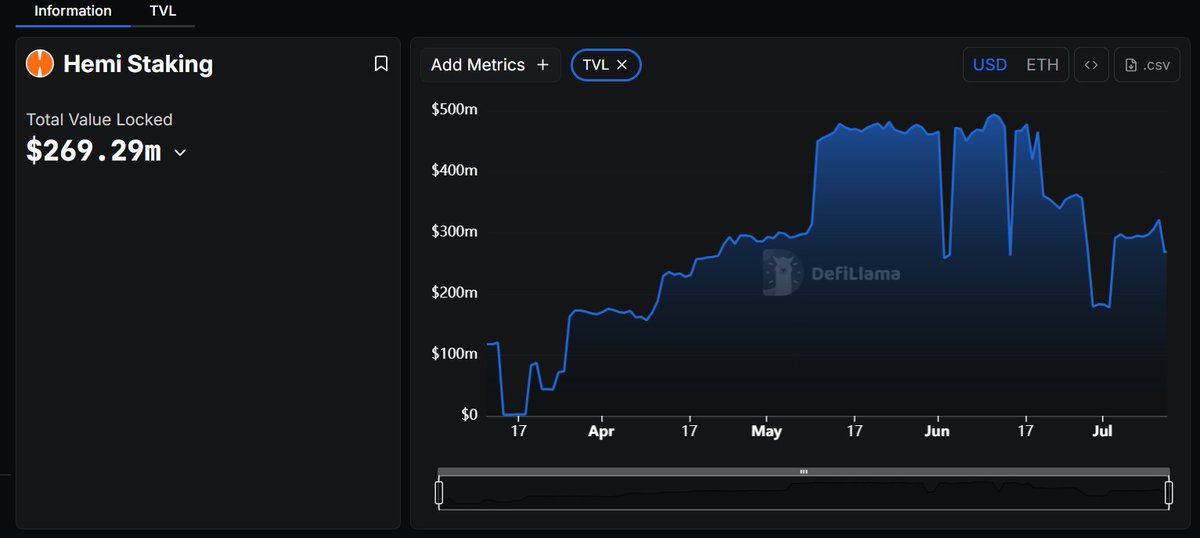Click top grip of range selector

(x=804, y=471)
